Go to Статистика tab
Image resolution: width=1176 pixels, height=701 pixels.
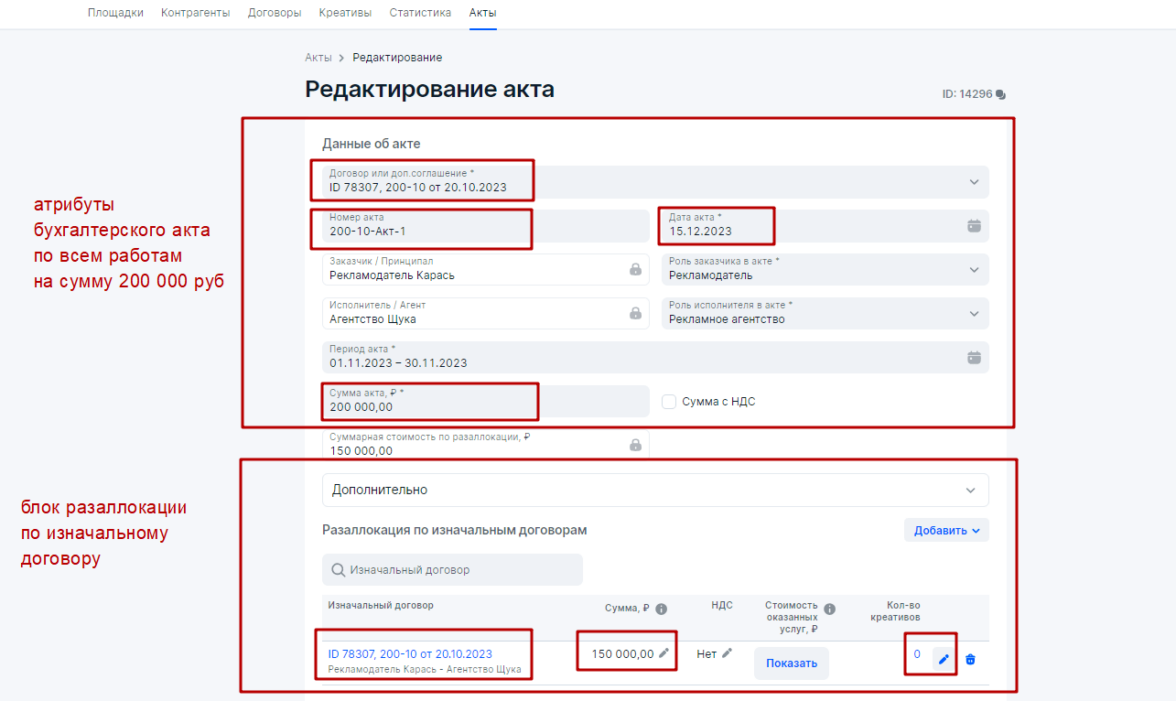tap(420, 13)
